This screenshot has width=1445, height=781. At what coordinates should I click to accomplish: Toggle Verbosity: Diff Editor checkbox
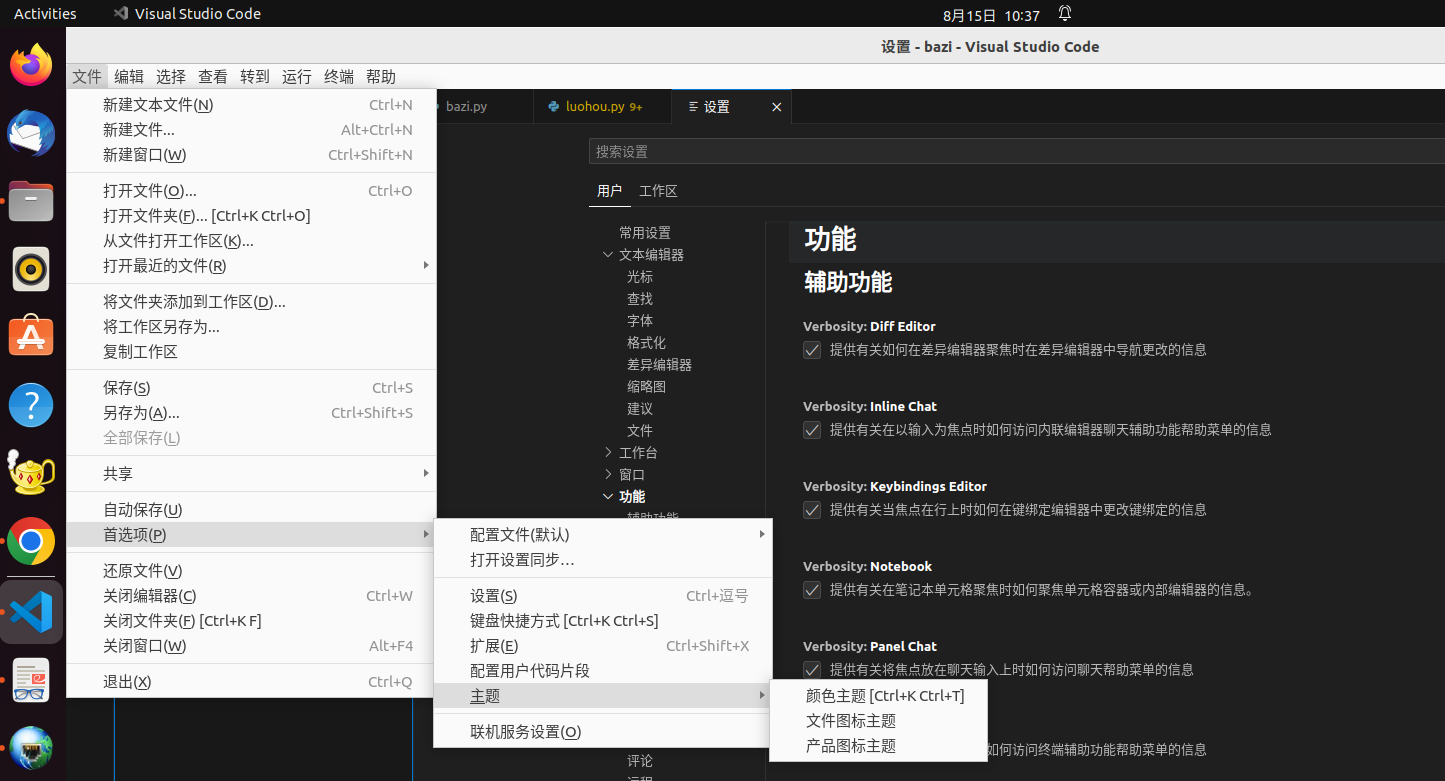click(812, 350)
